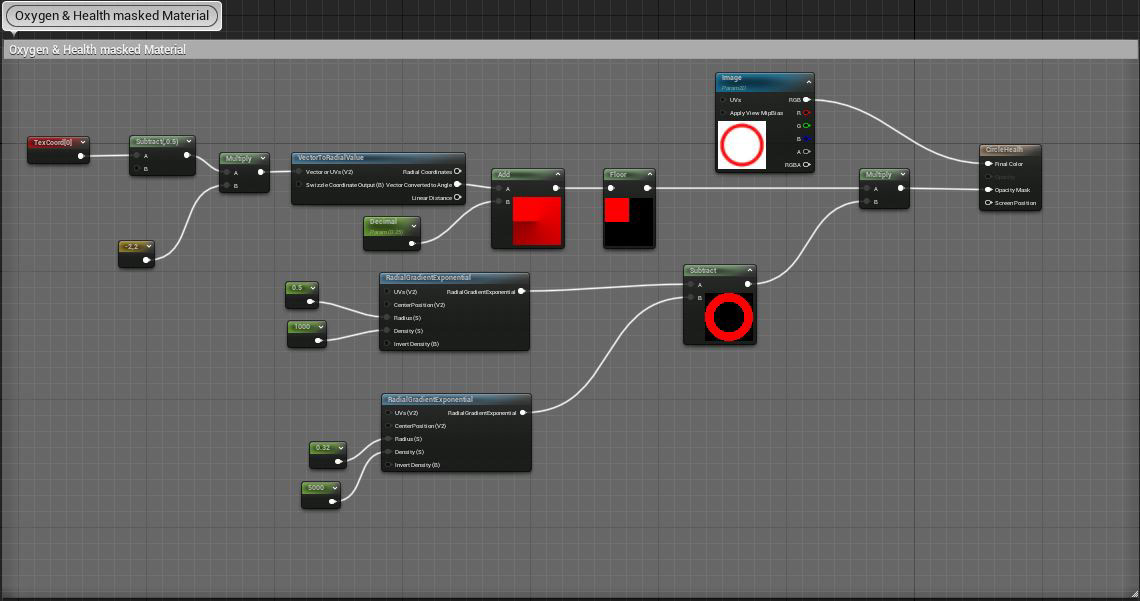Click the 0.32 constant output pin

coord(338,461)
